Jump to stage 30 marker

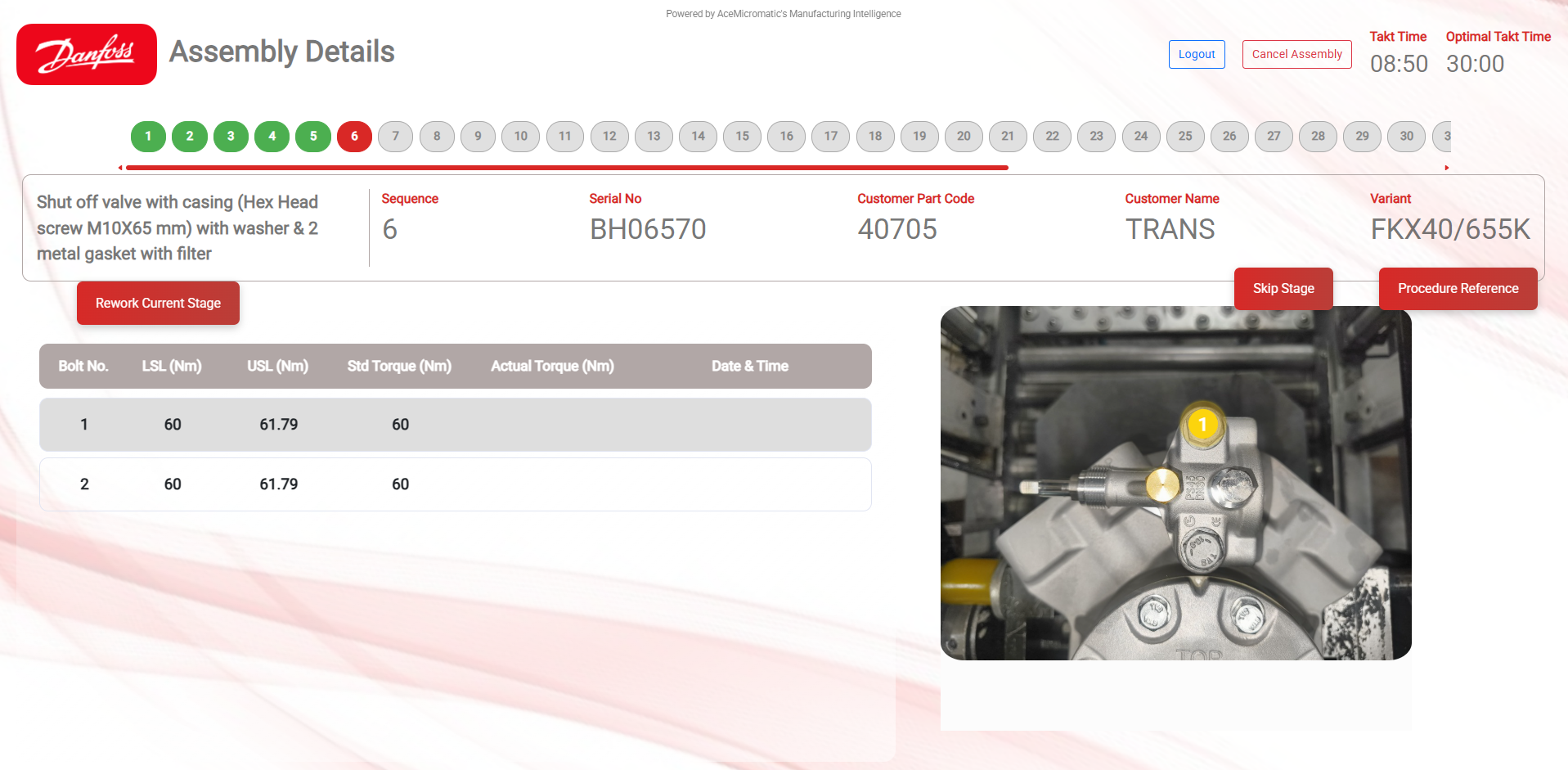[1407, 137]
